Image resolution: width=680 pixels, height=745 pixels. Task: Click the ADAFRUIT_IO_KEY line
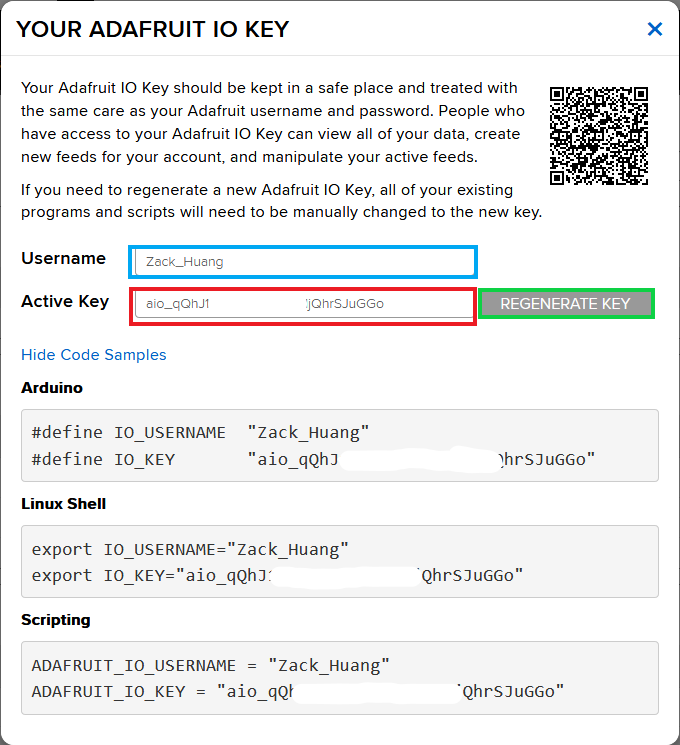(297, 692)
